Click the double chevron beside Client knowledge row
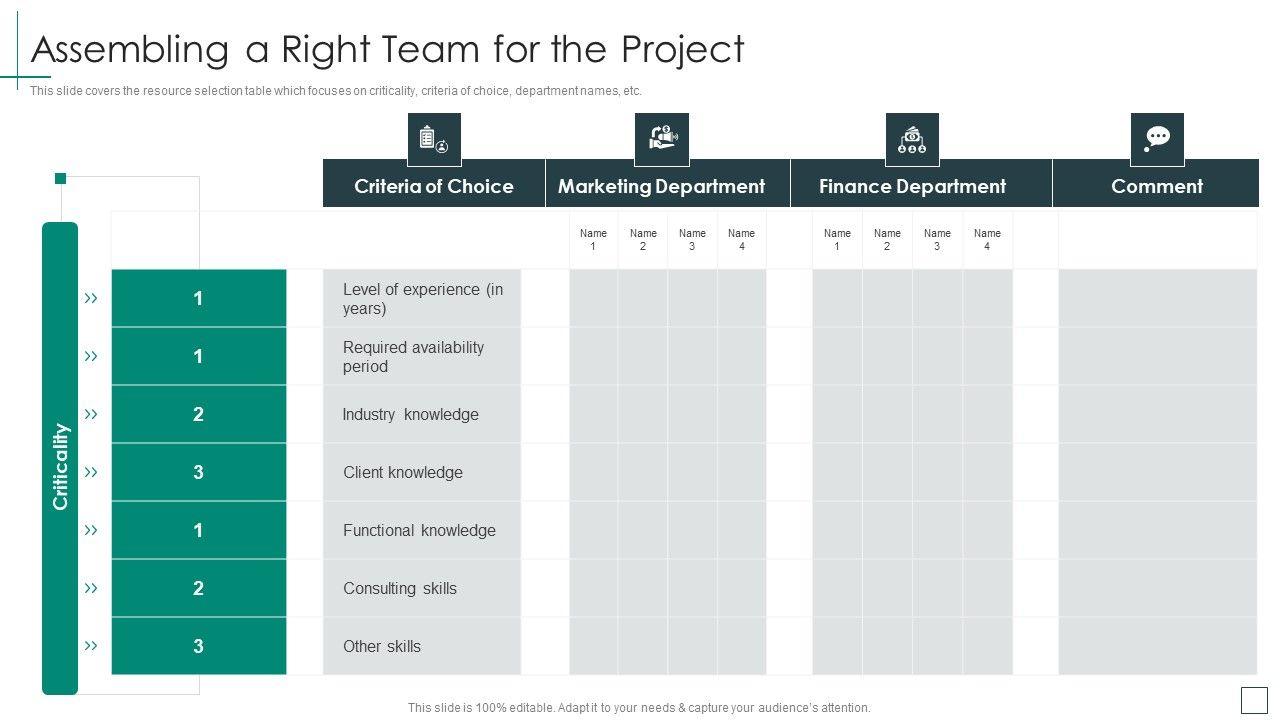The width and height of the screenshot is (1280, 720). click(x=91, y=472)
